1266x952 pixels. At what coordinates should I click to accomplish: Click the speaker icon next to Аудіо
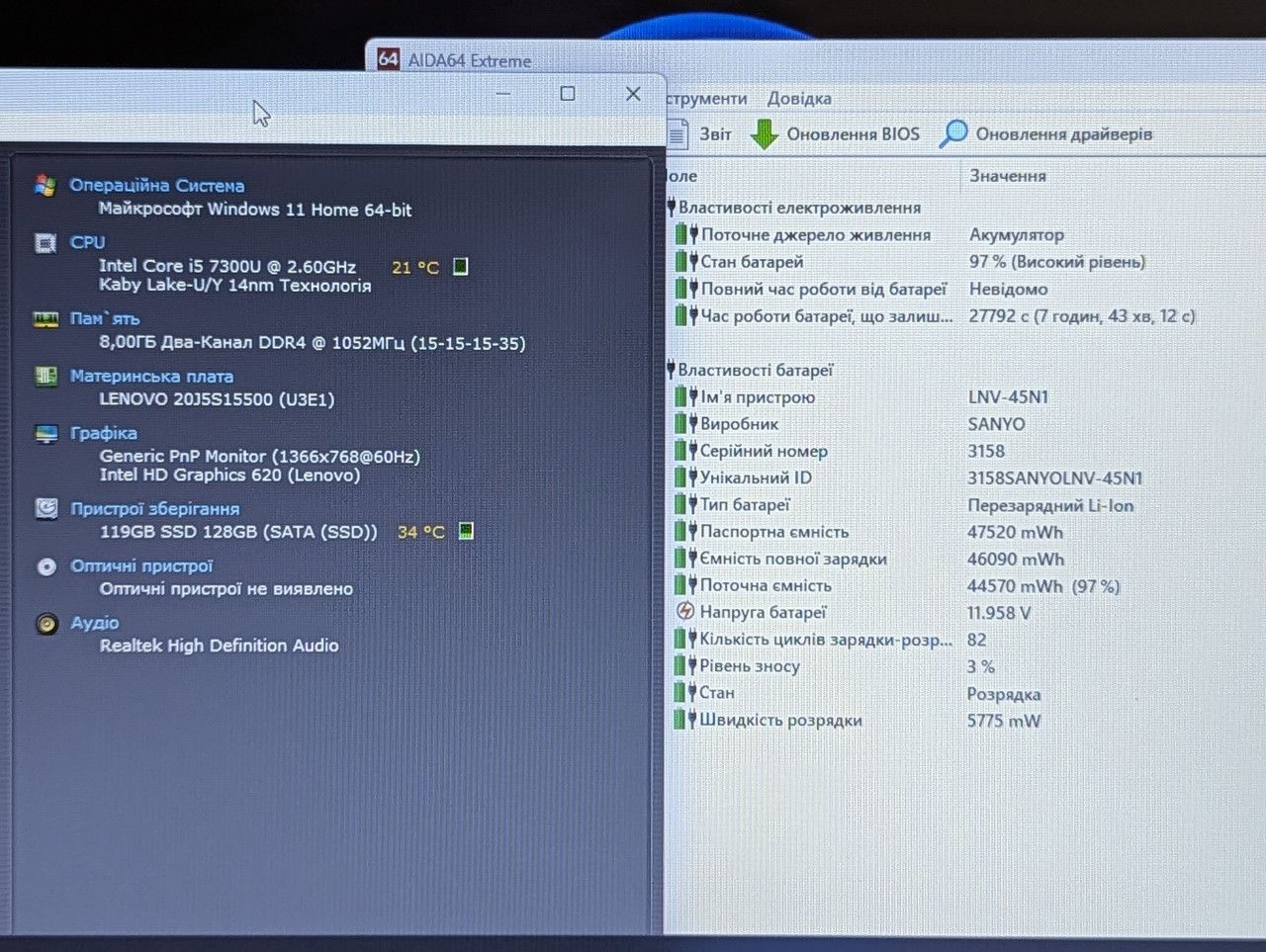tap(45, 624)
